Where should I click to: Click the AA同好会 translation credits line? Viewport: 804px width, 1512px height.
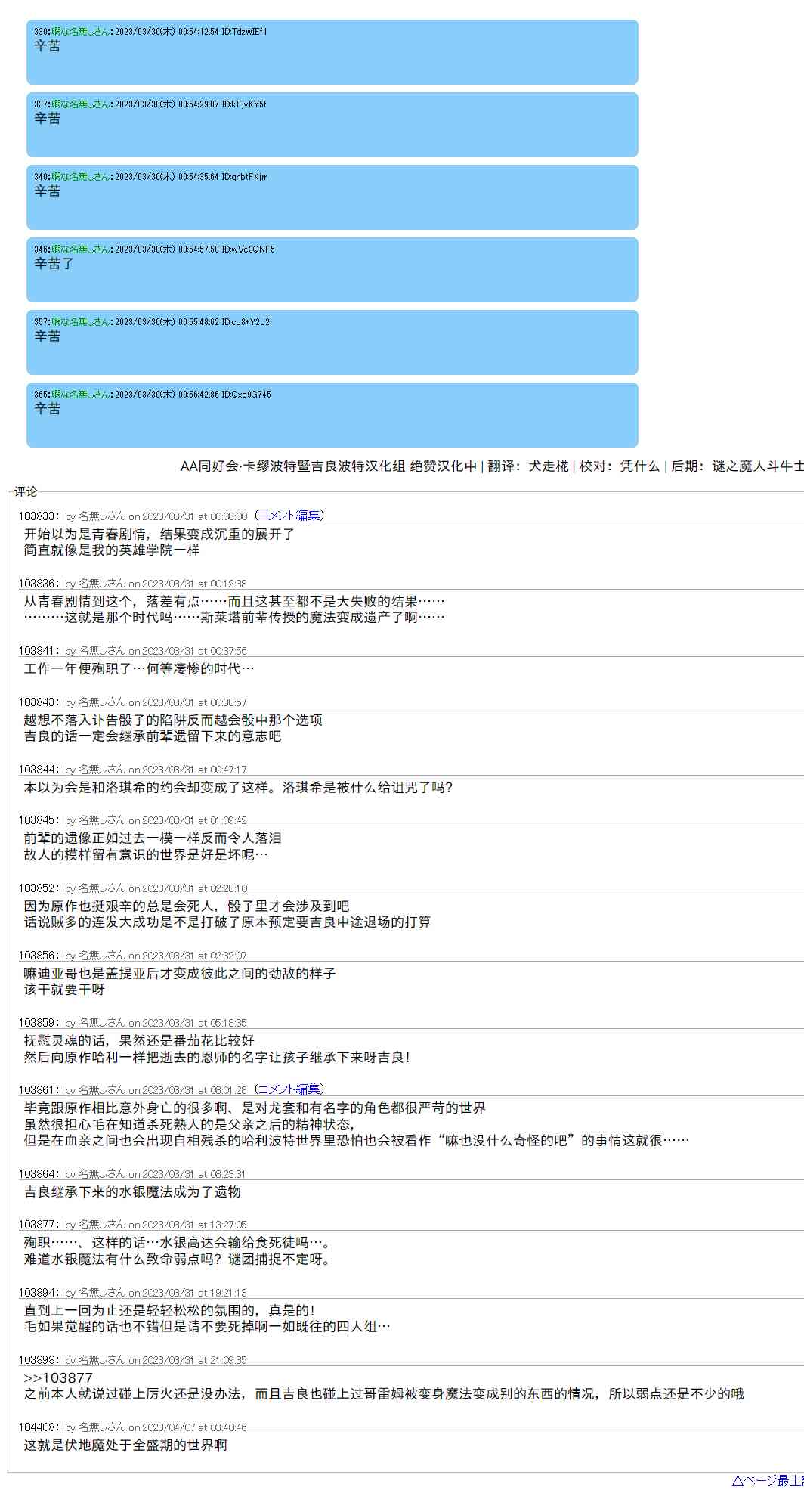tap(491, 466)
